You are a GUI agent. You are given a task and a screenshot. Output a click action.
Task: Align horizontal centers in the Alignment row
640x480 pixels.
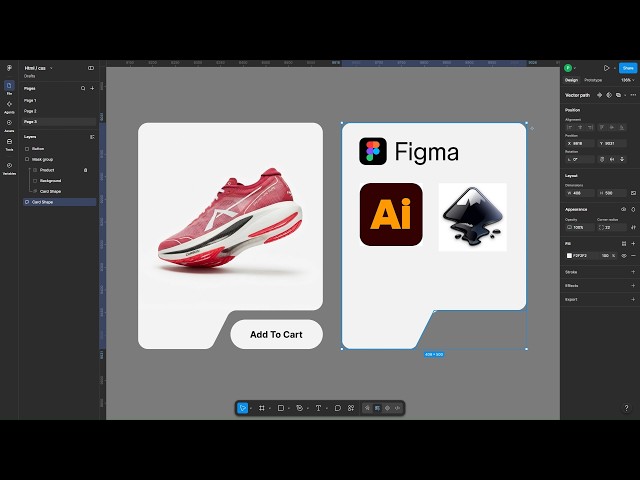point(580,127)
